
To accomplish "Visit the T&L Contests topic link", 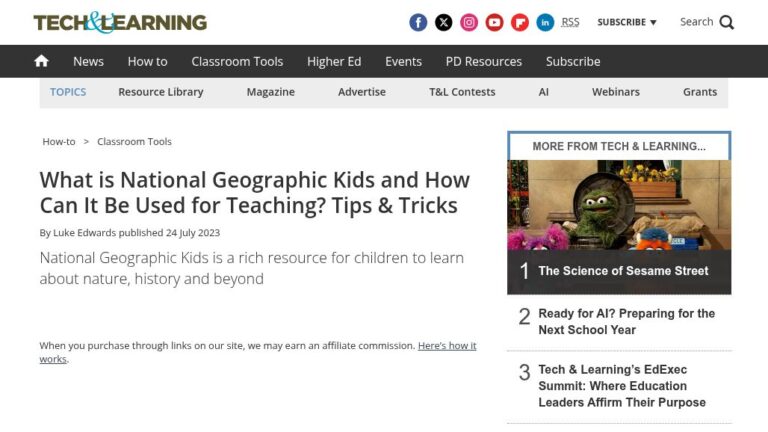I will pyautogui.click(x=462, y=92).
